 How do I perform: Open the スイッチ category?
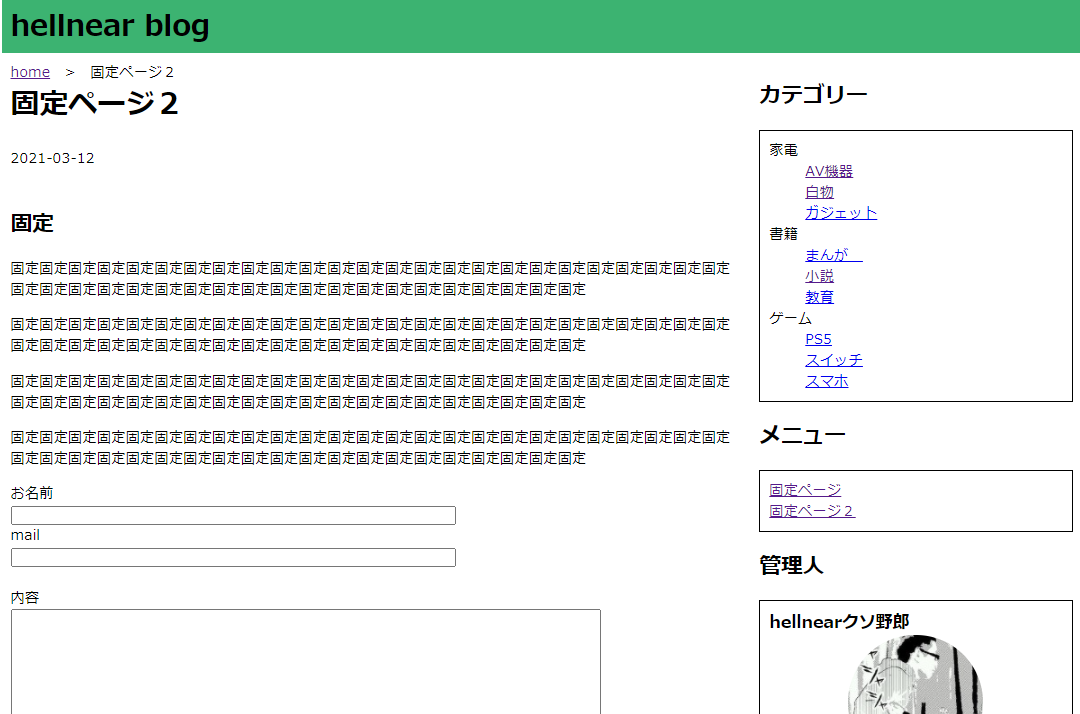point(833,360)
